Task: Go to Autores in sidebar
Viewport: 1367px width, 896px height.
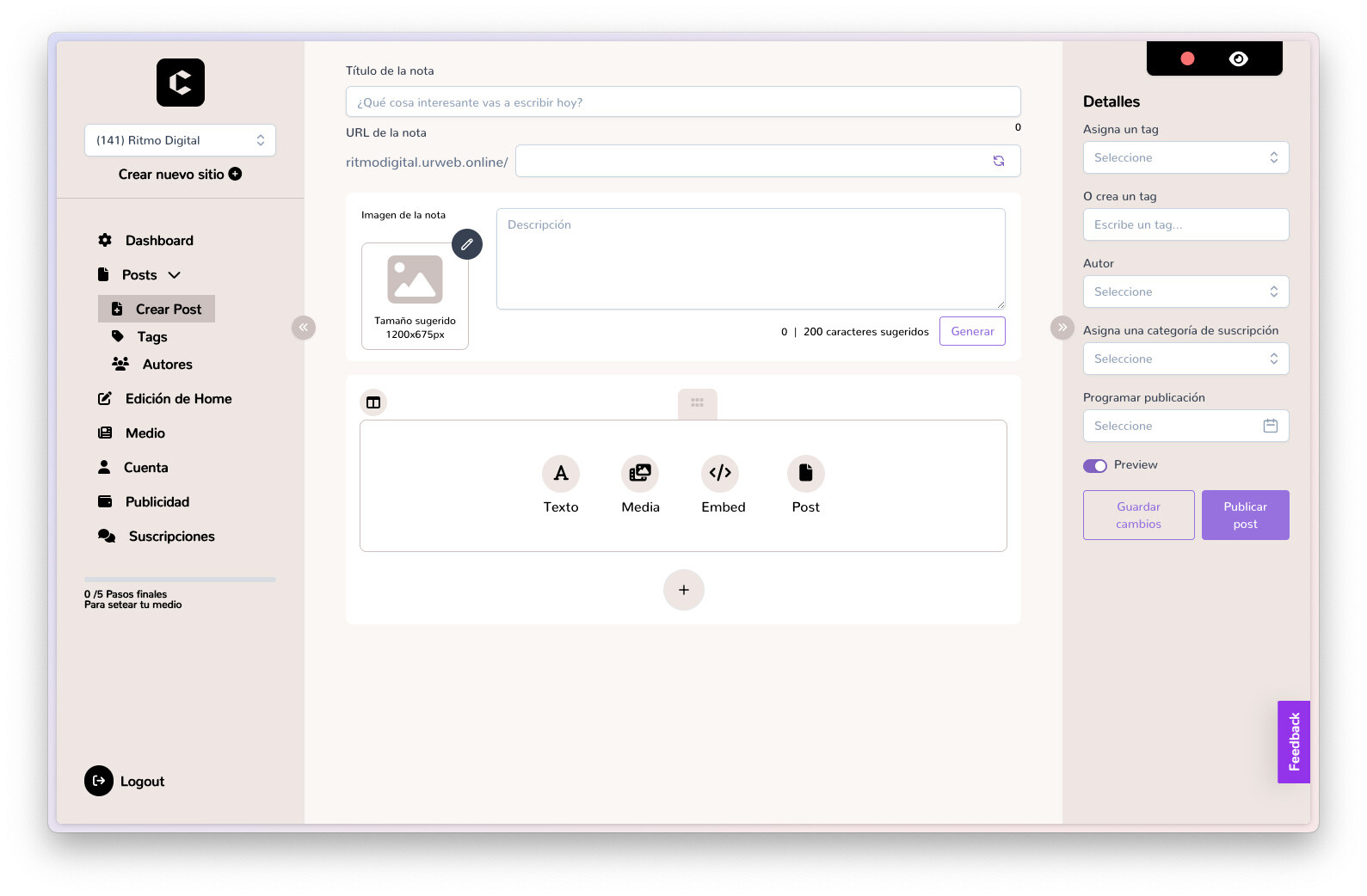Action: click(168, 364)
